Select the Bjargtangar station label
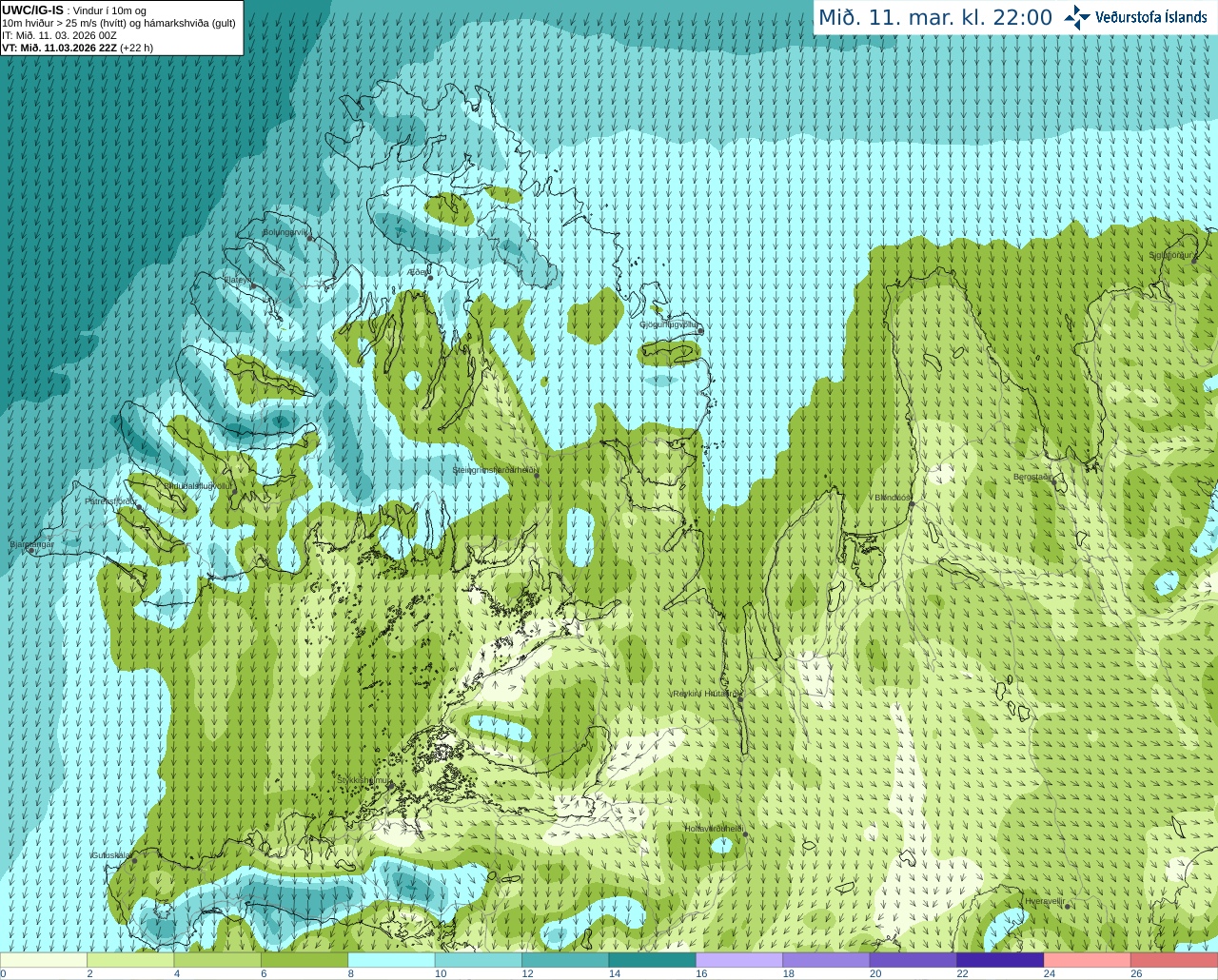Image resolution: width=1218 pixels, height=980 pixels. [x=31, y=544]
